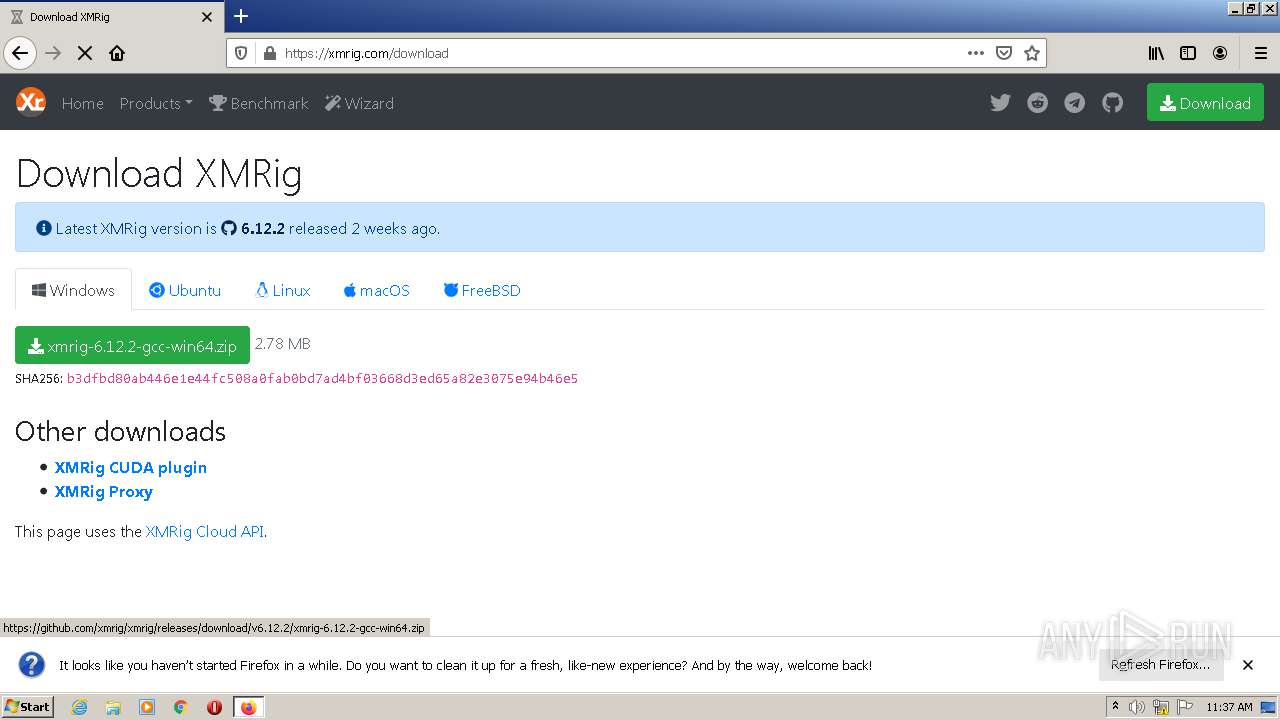The height and width of the screenshot is (720, 1280).
Task: Go back with the browser back arrow
Action: point(20,53)
